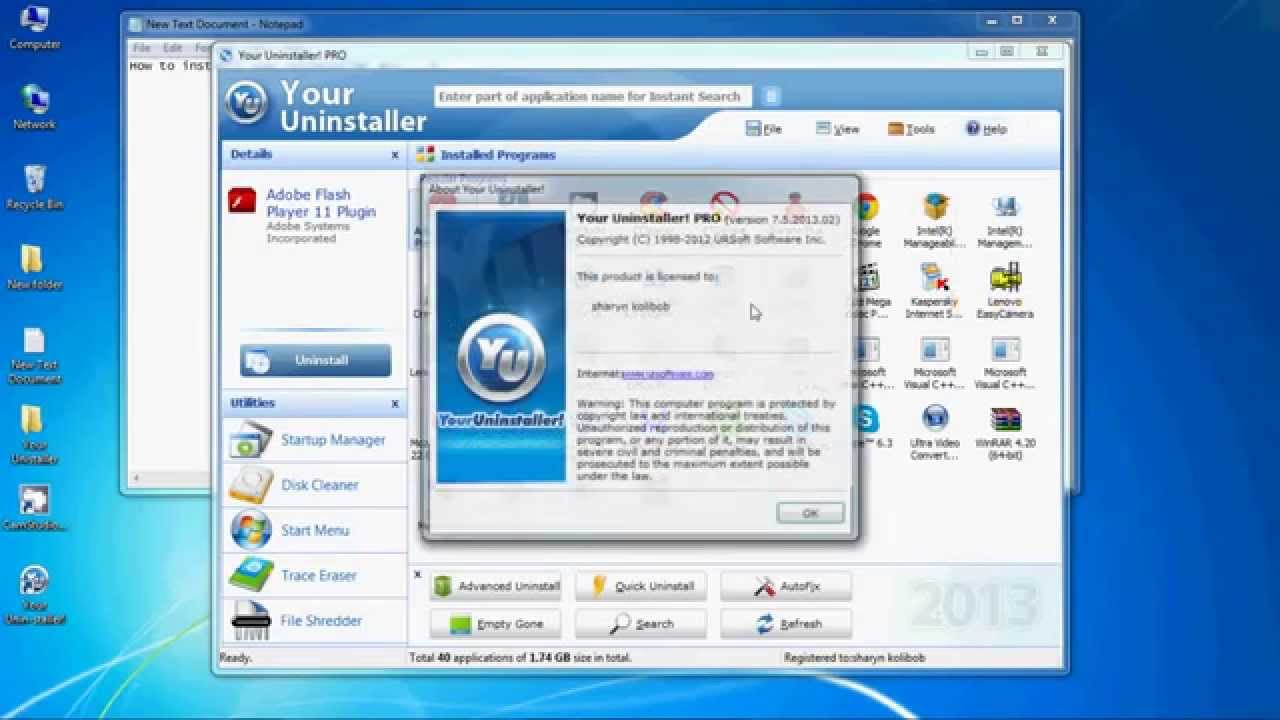
Task: Open the View menu
Action: (838, 128)
